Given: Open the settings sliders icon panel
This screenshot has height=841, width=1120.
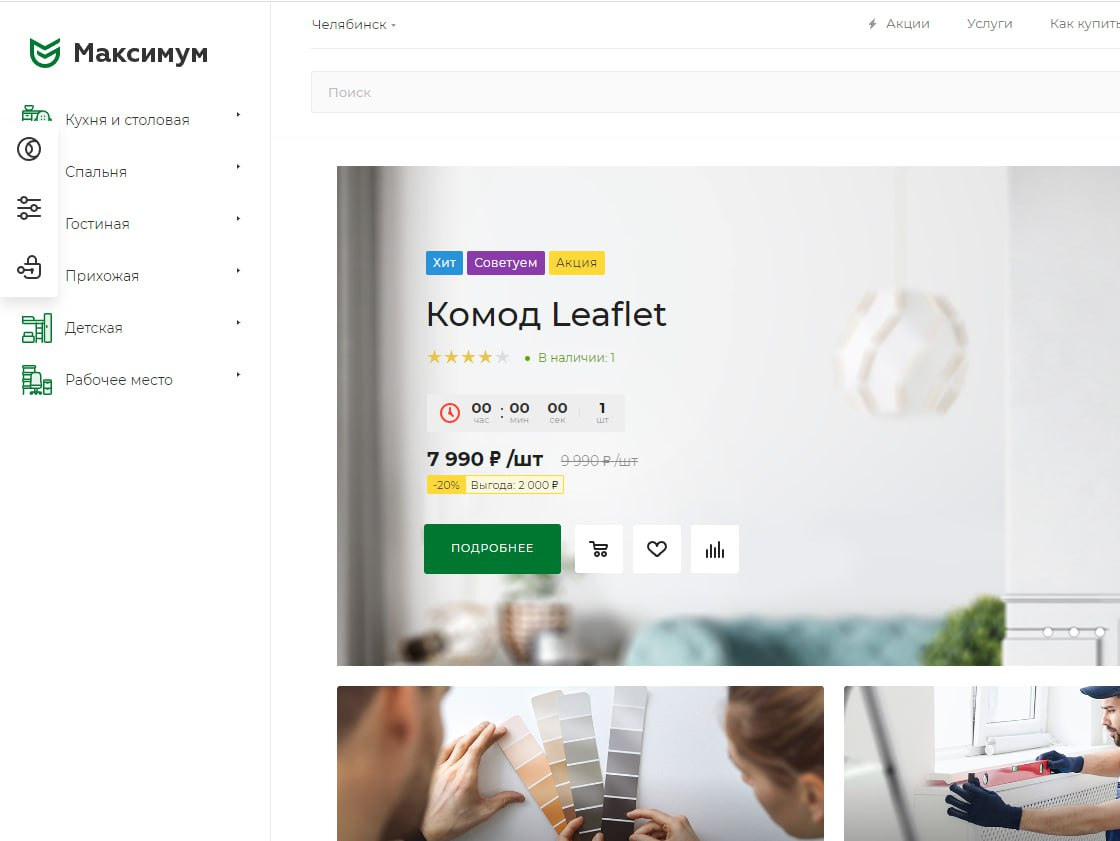Looking at the screenshot, I should tap(29, 208).
